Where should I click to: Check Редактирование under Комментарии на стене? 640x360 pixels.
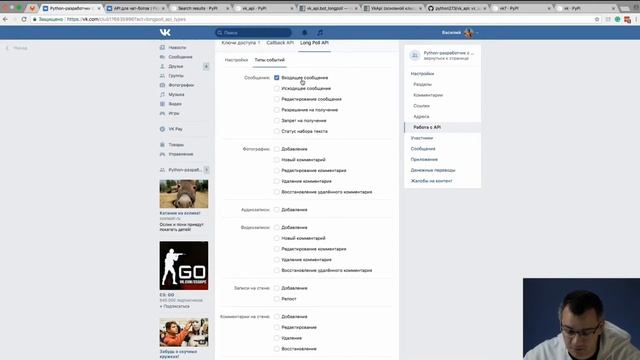[277, 327]
